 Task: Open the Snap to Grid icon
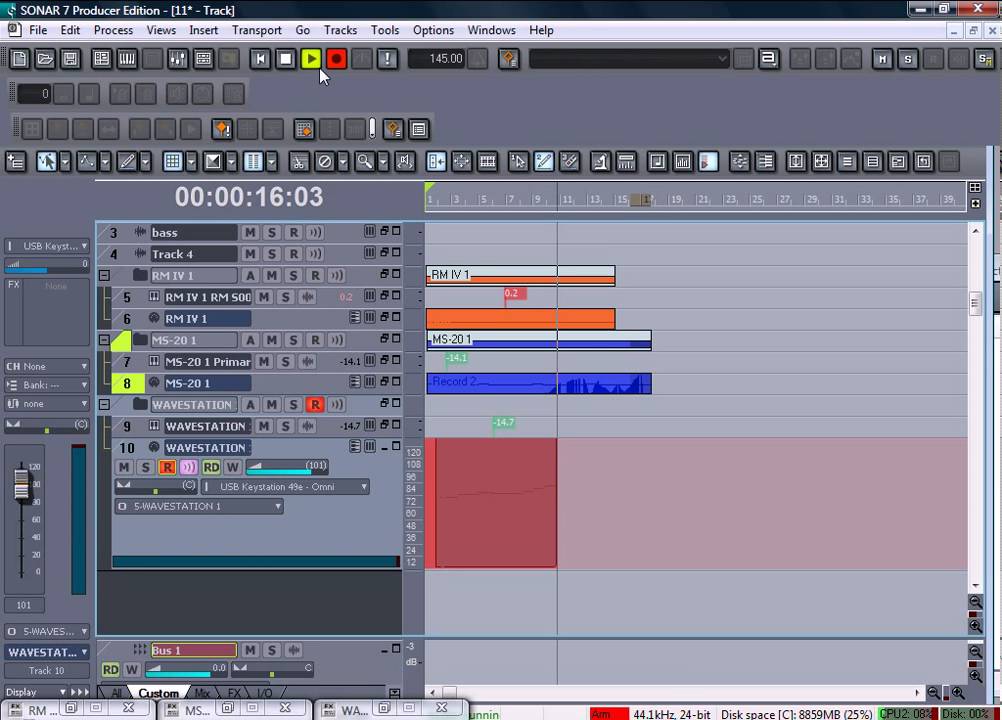pyautogui.click(x=173, y=162)
